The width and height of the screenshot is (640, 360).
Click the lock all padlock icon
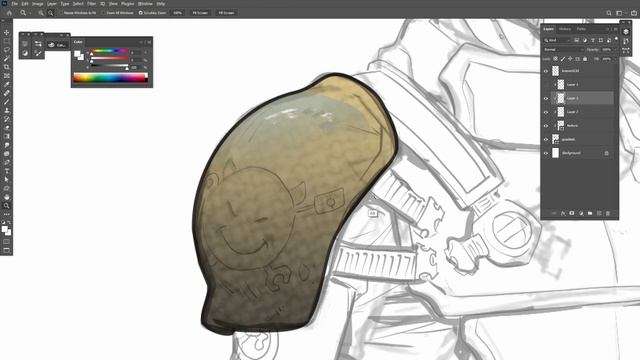(585, 59)
